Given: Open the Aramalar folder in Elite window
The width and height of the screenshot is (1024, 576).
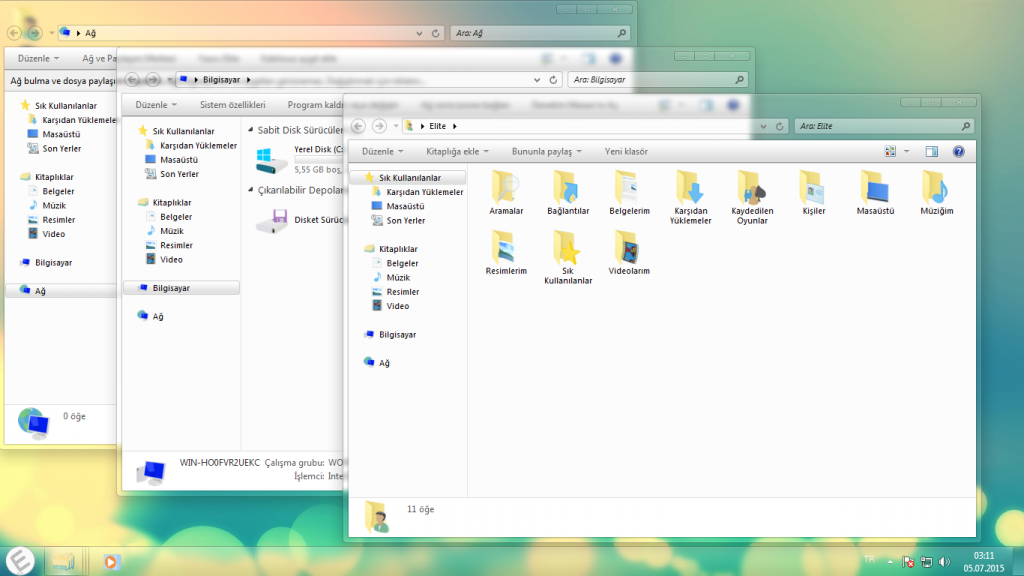Looking at the screenshot, I should (506, 193).
